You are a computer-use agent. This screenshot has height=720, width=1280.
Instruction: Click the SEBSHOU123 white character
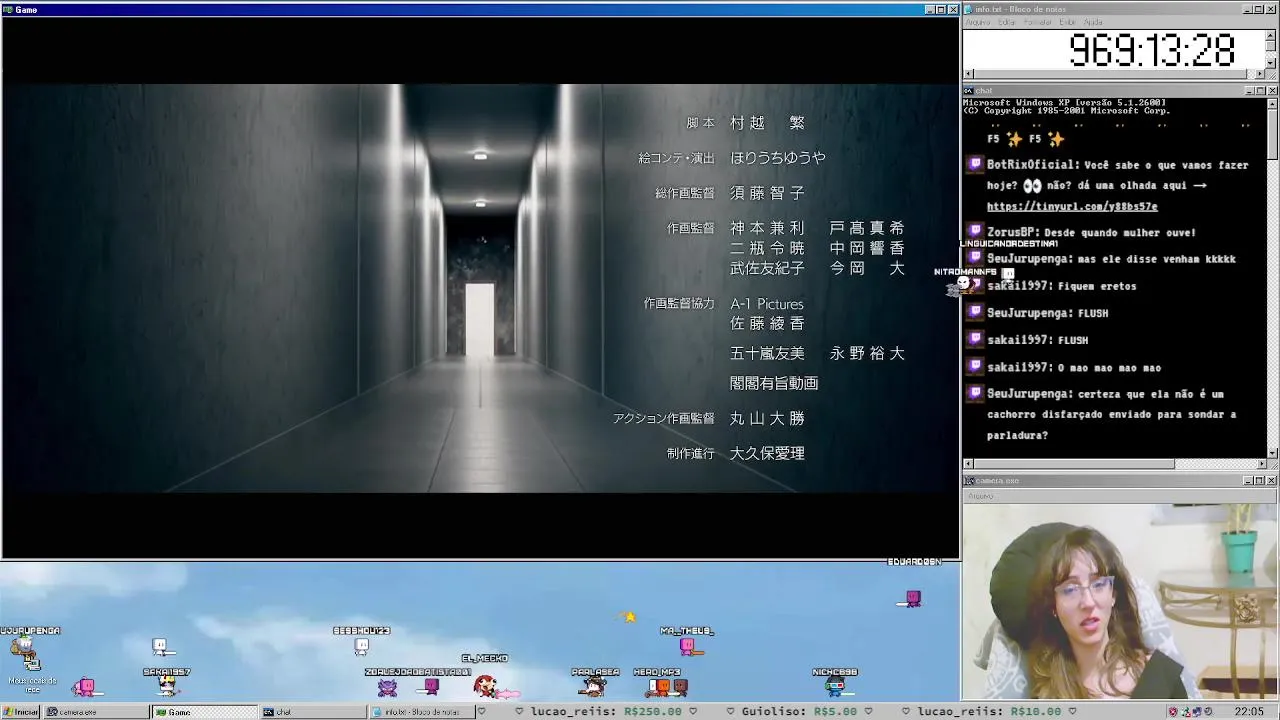click(x=361, y=646)
